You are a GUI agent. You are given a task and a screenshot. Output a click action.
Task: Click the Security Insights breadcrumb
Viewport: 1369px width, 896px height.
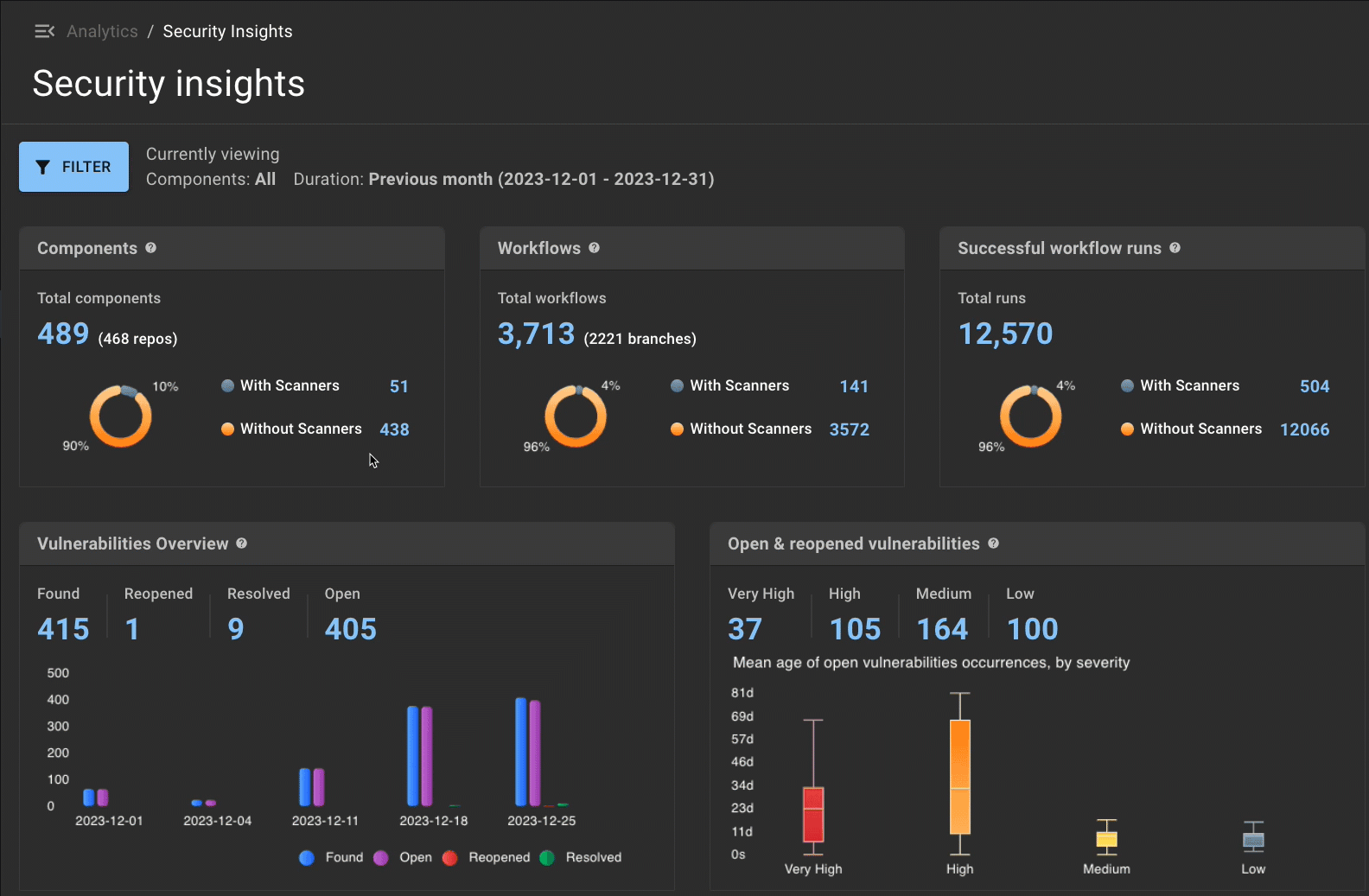coord(227,31)
